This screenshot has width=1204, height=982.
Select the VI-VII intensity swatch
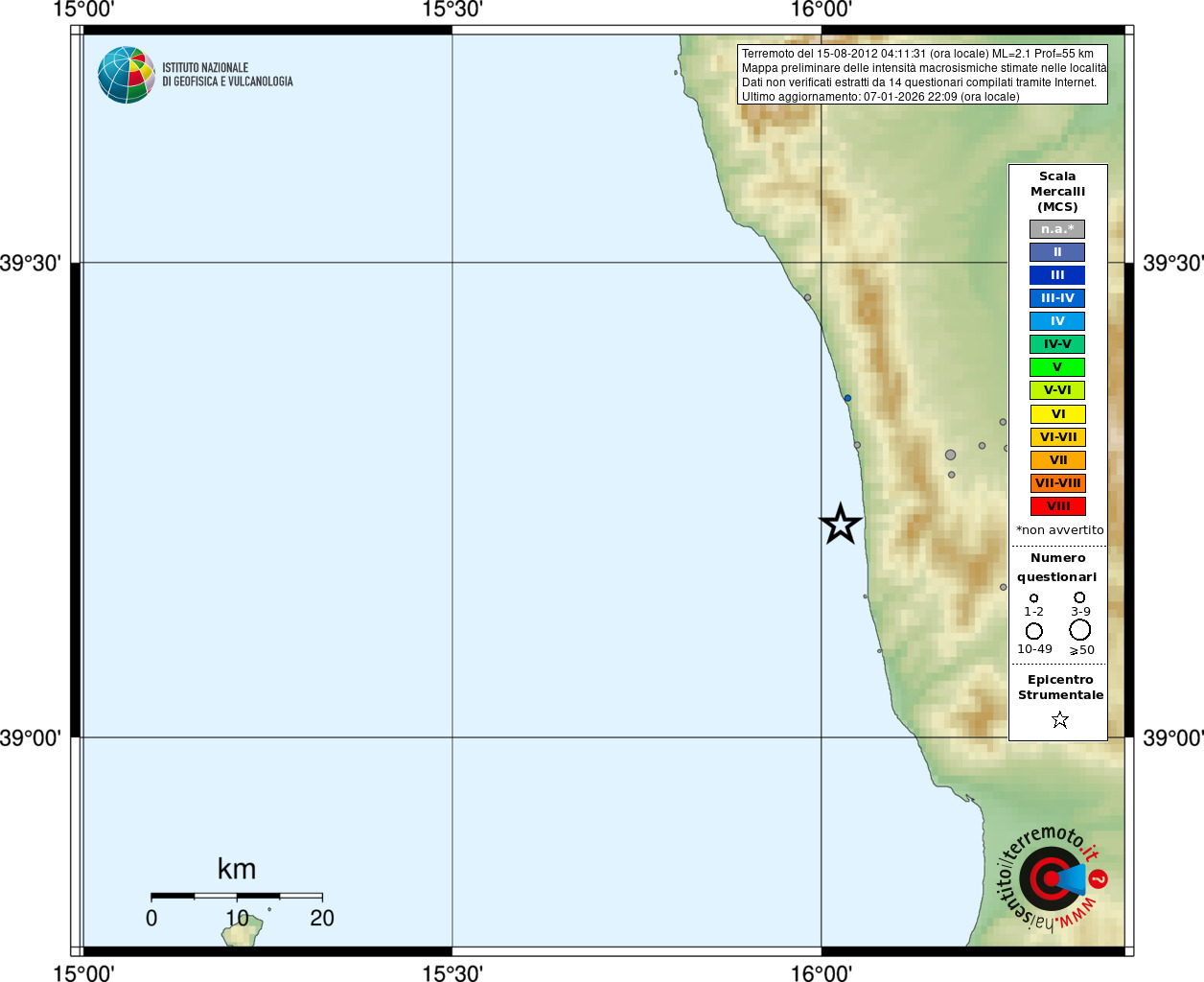tap(1057, 437)
